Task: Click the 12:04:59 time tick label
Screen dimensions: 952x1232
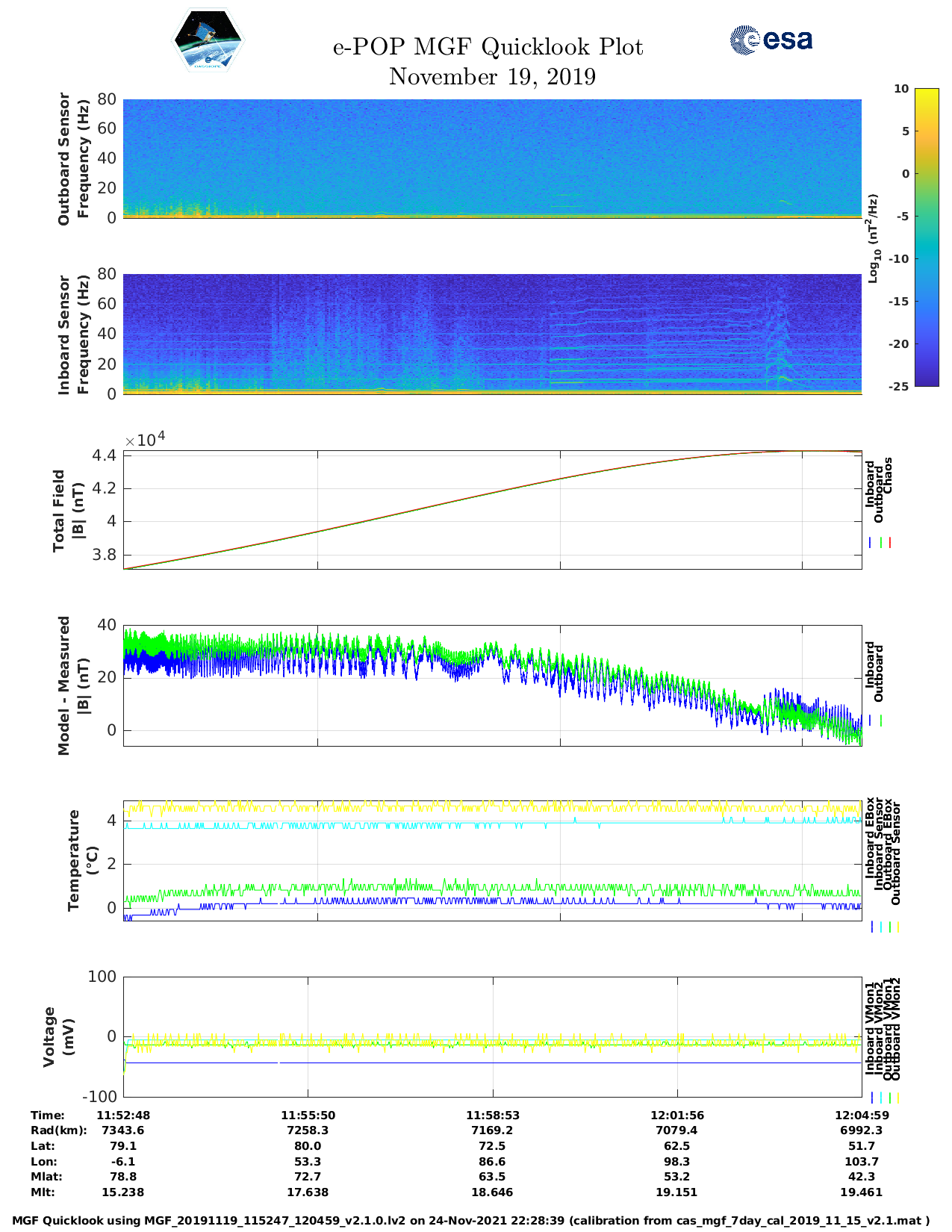Action: (x=861, y=1115)
